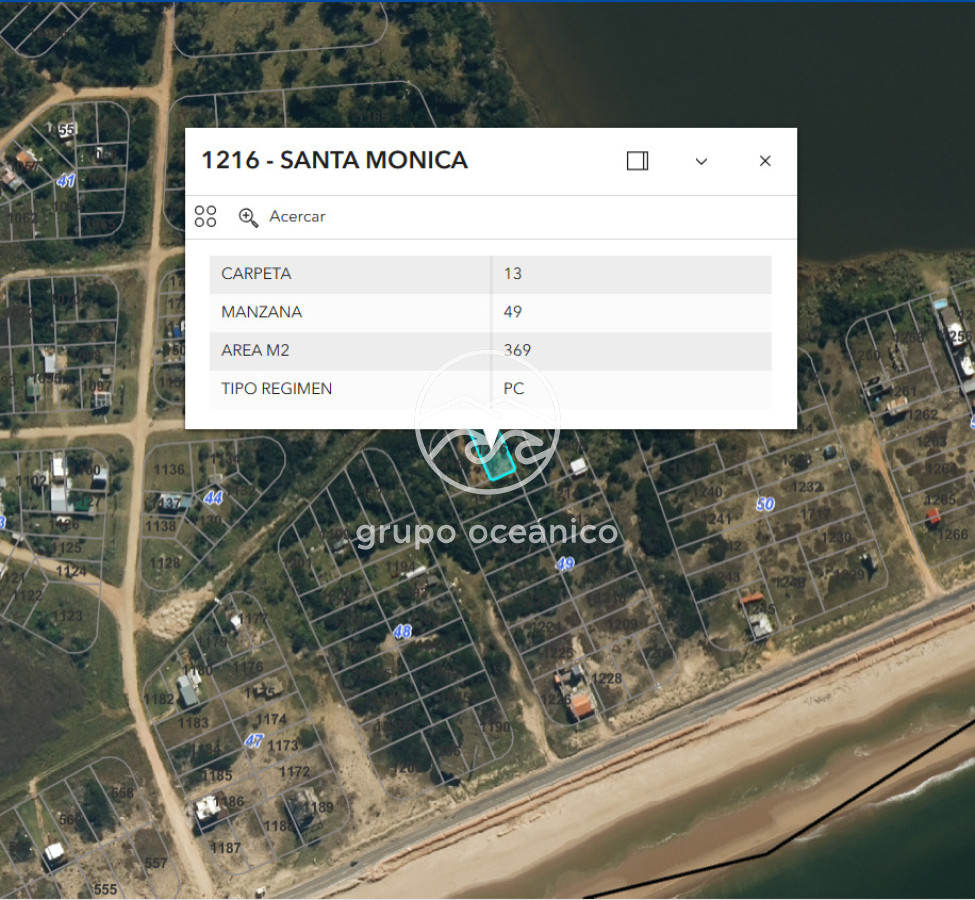
Task: Click parcel 1241 on the map
Action: tap(716, 519)
